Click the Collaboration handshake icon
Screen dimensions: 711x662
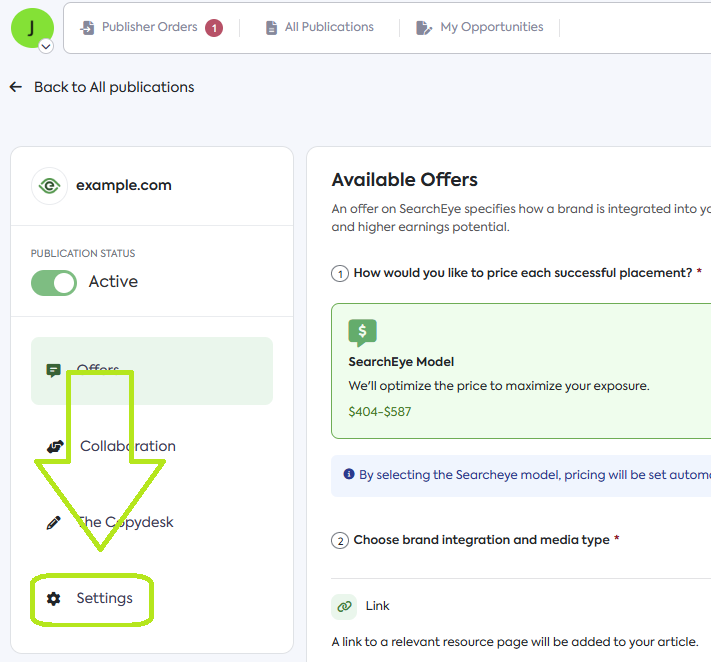(54, 446)
